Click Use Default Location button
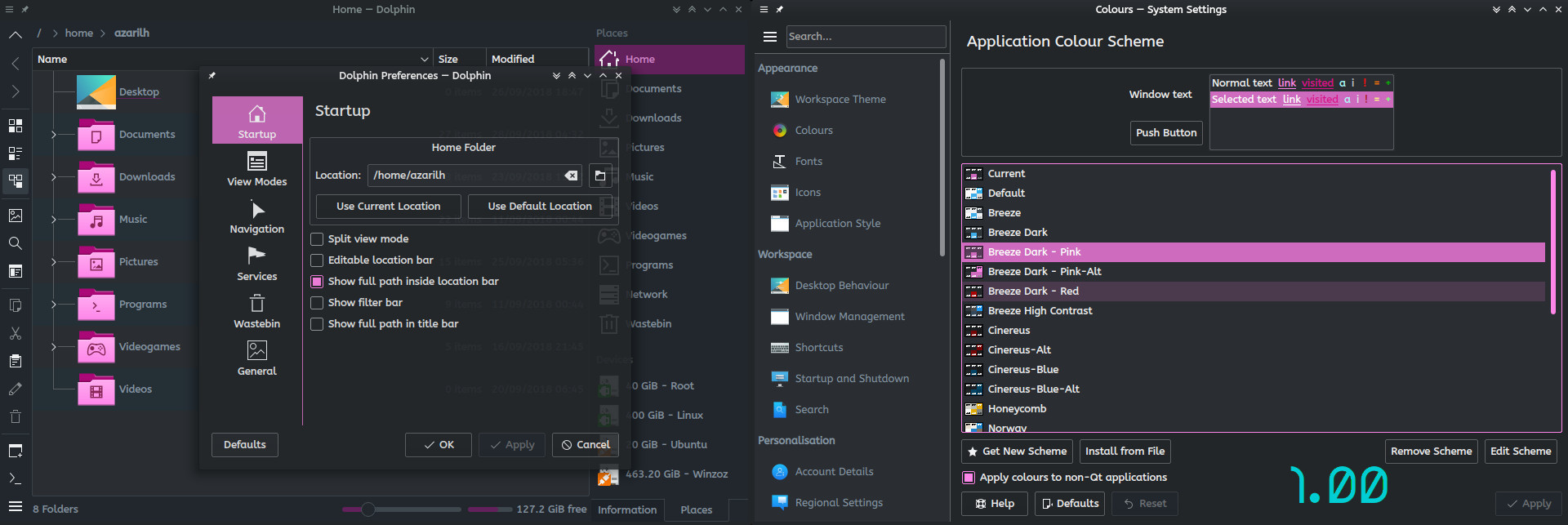1568x525 pixels. click(540, 207)
